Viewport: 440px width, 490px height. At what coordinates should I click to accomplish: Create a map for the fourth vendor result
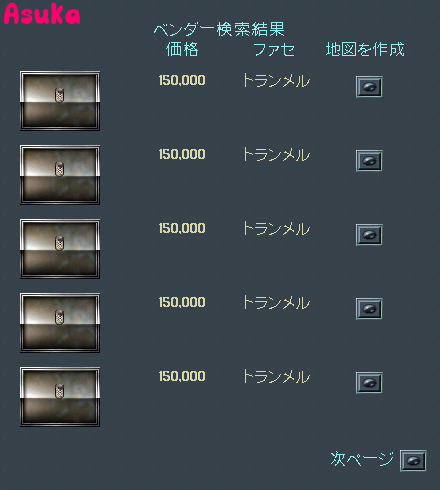(x=369, y=309)
